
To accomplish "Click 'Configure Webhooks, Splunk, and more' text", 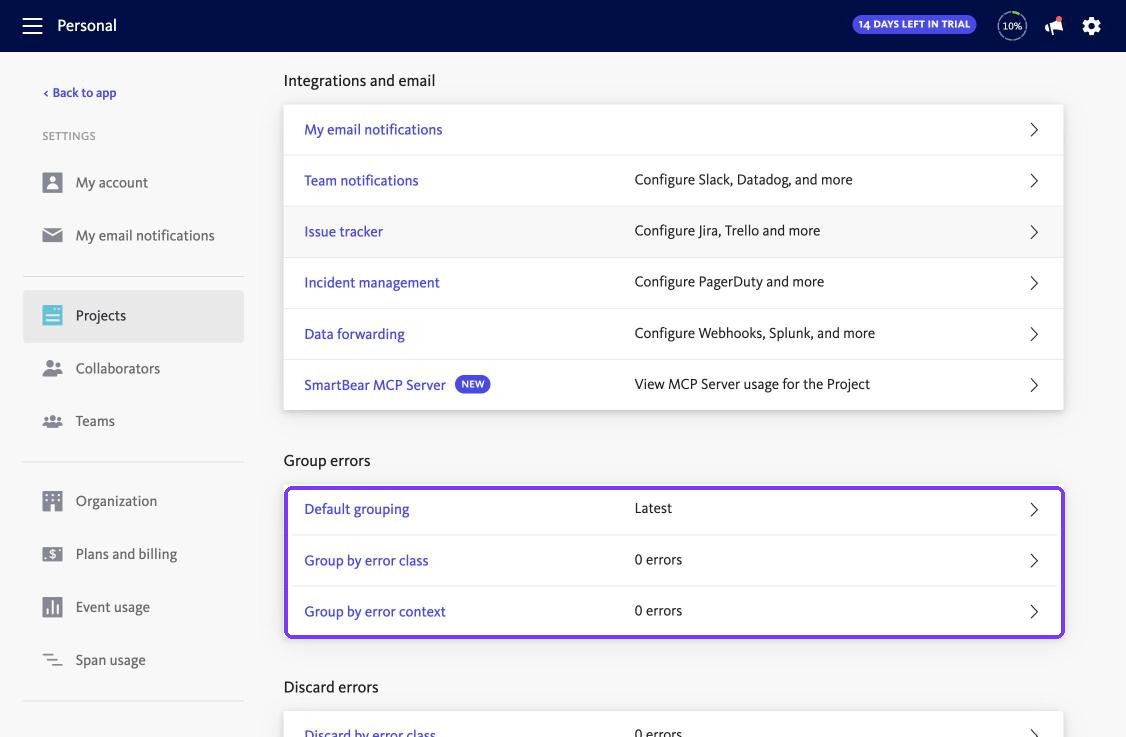I will (755, 333).
